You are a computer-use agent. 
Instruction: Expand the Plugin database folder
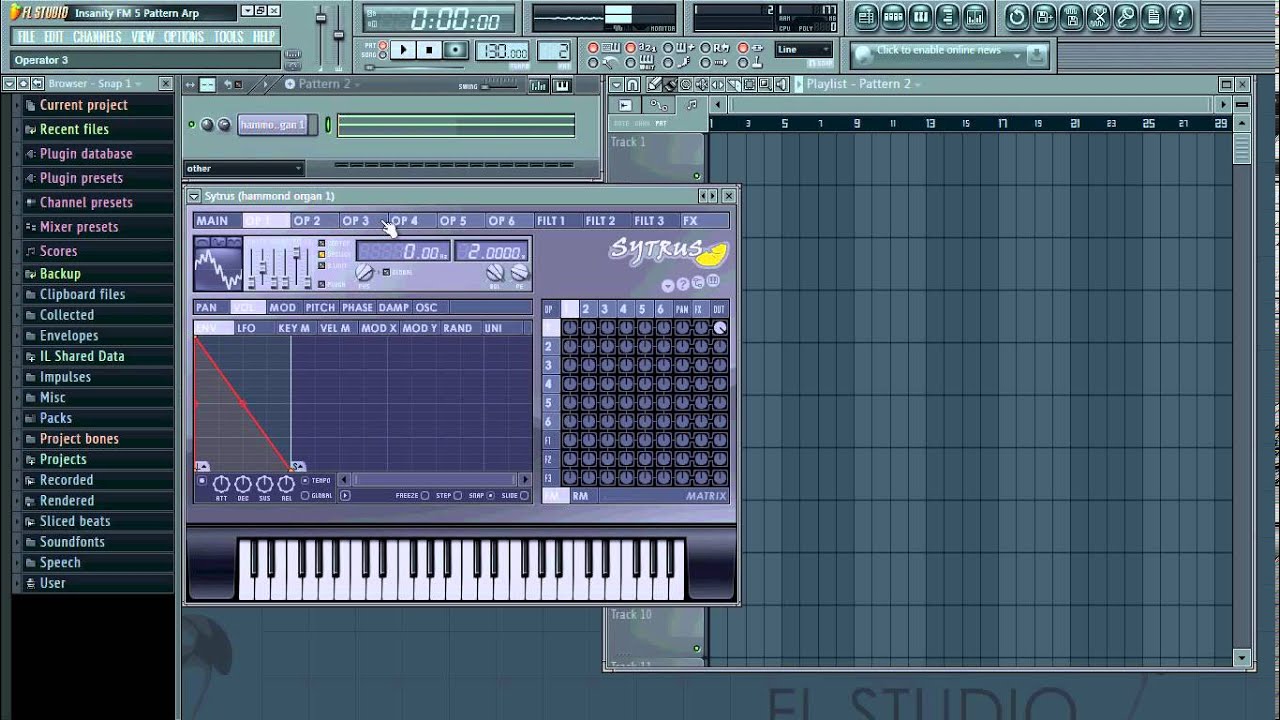coord(86,154)
